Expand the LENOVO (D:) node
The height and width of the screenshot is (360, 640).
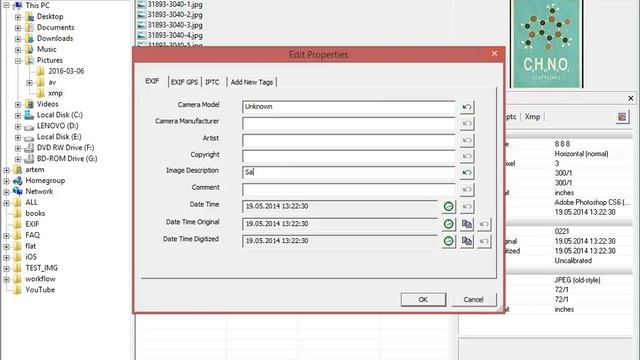click(x=18, y=127)
